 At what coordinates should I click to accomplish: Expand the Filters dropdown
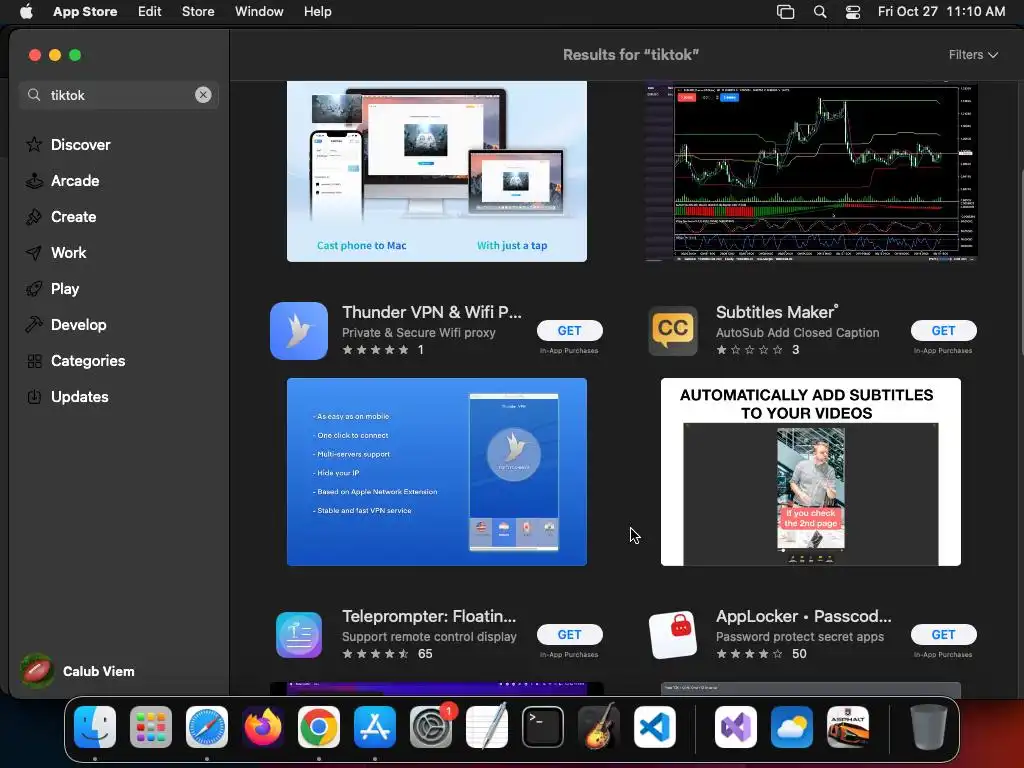point(973,55)
